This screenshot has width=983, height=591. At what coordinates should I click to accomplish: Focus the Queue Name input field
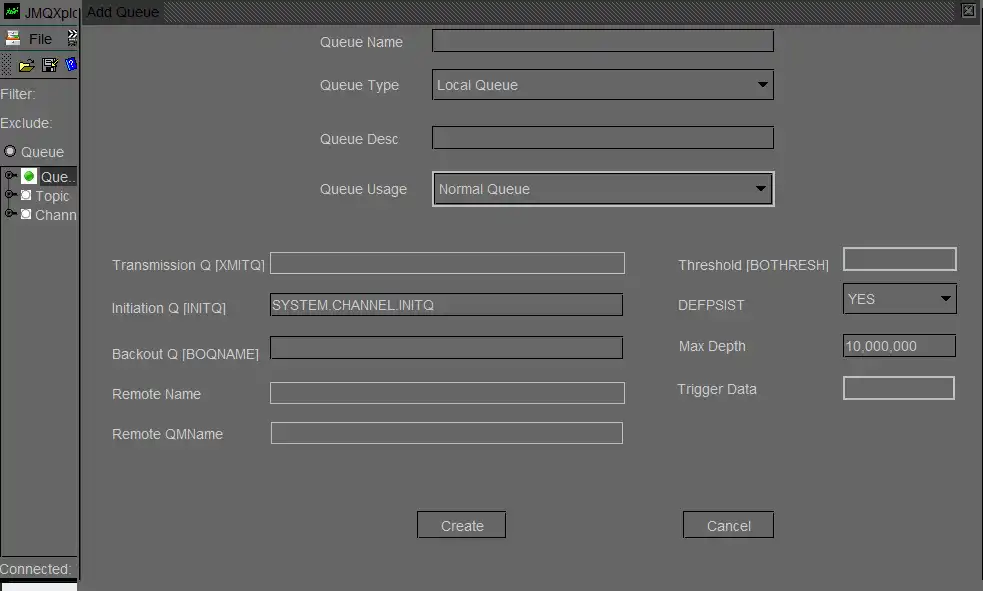pos(602,41)
